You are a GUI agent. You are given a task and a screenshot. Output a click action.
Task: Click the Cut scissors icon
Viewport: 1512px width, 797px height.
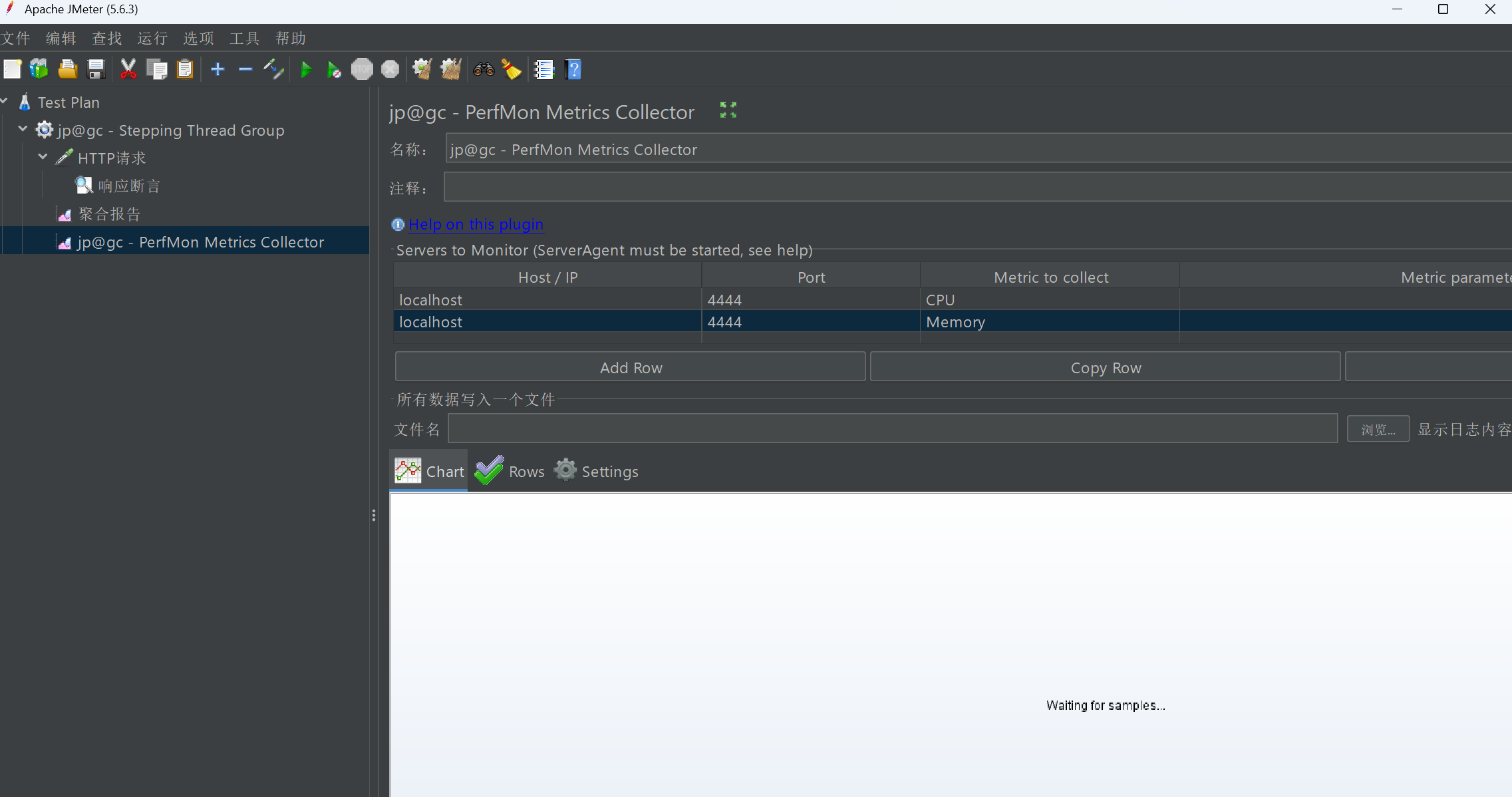(x=128, y=69)
